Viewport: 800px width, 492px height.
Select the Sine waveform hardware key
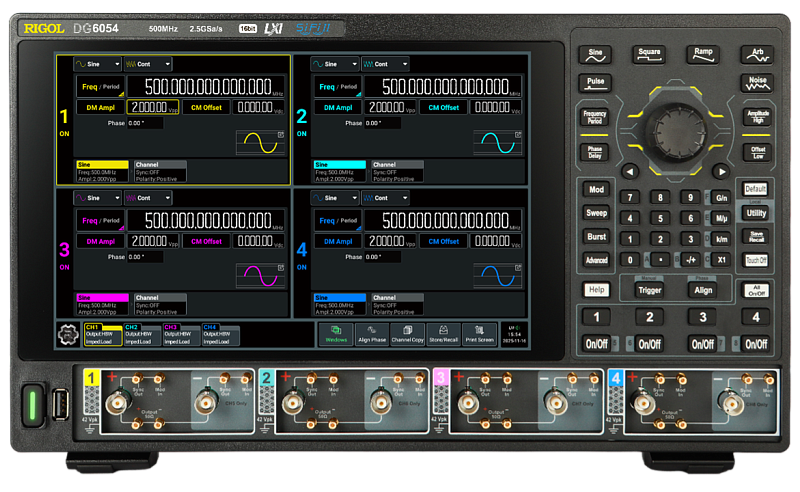tap(595, 55)
